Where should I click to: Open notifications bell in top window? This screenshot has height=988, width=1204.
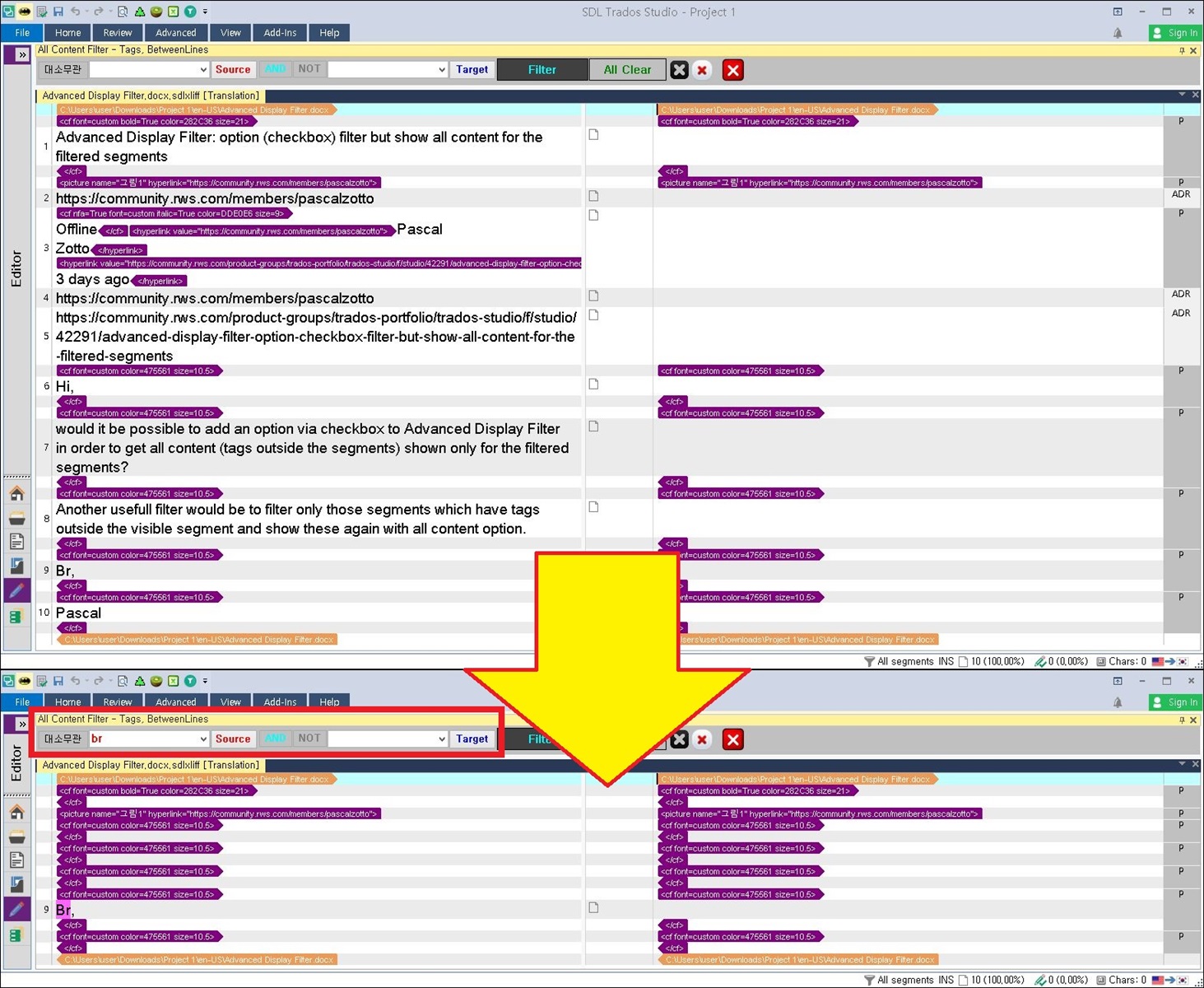click(x=1118, y=33)
